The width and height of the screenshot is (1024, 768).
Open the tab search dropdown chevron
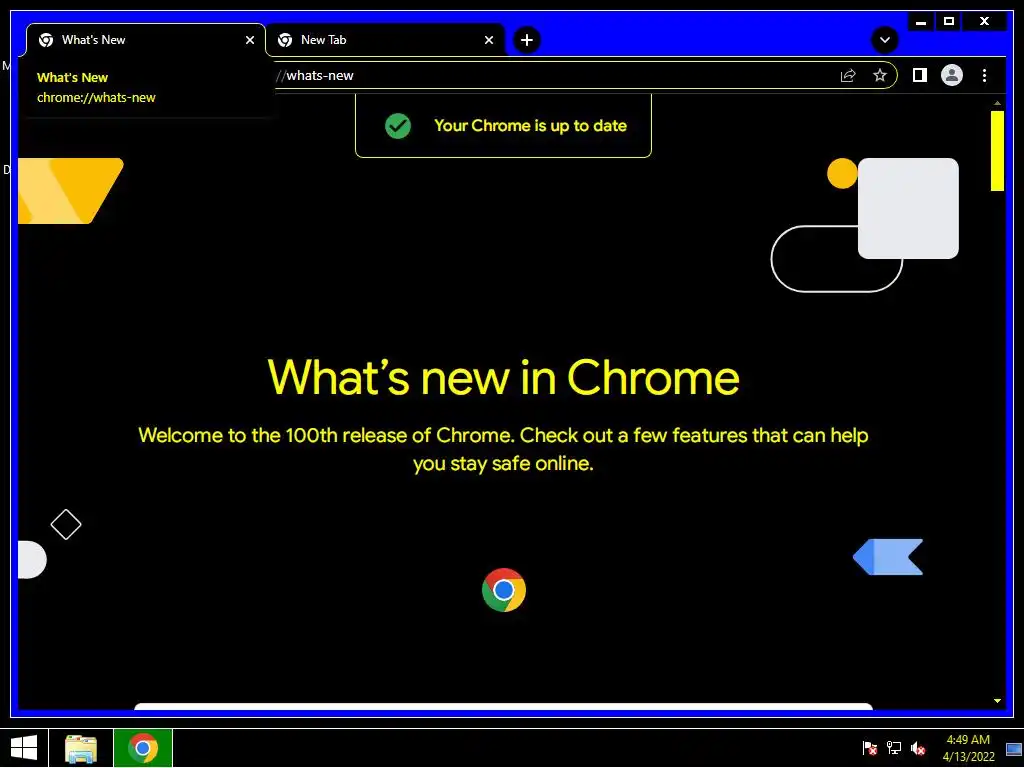pyautogui.click(x=885, y=40)
